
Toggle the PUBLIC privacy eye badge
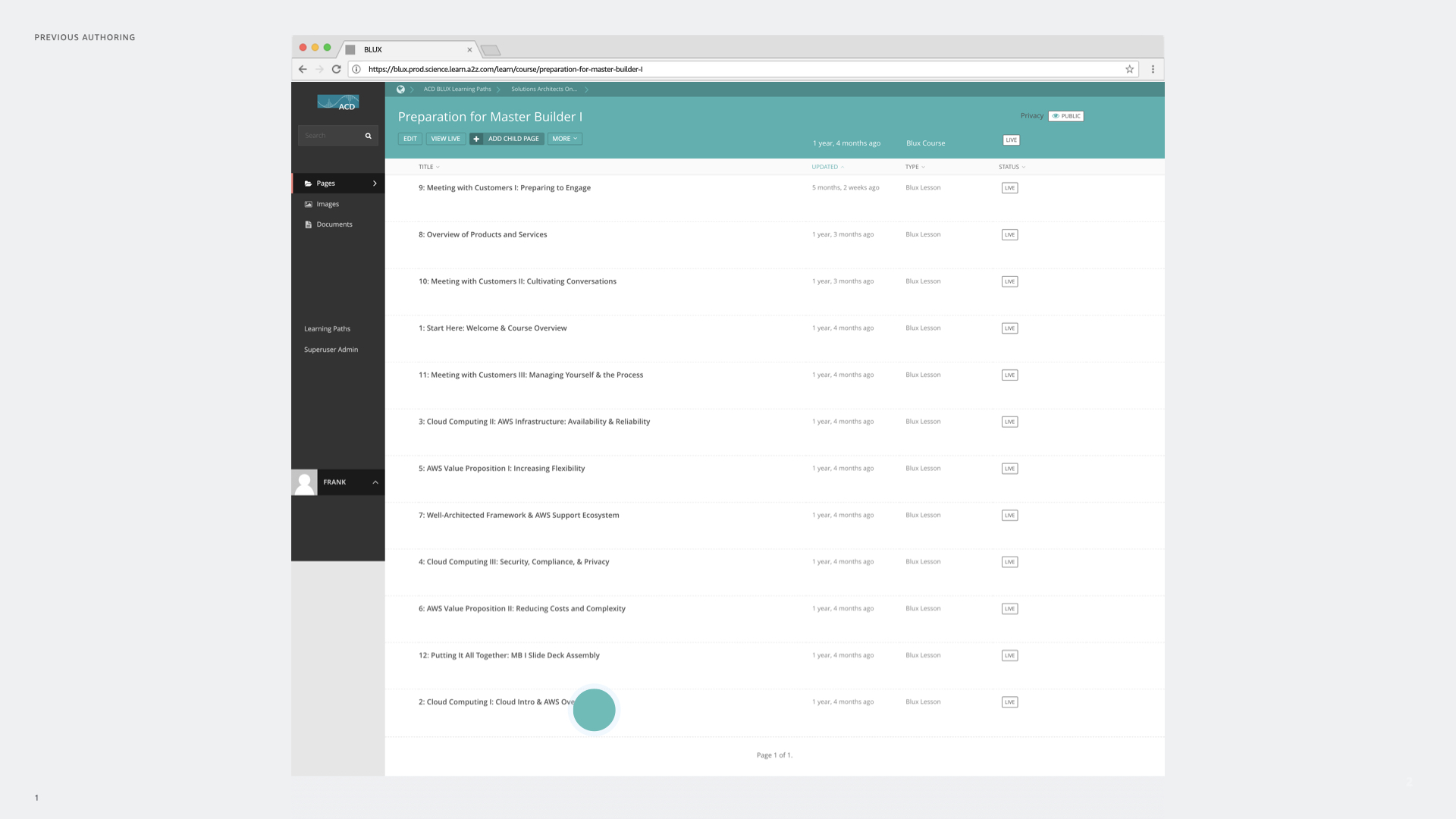[x=1065, y=116]
